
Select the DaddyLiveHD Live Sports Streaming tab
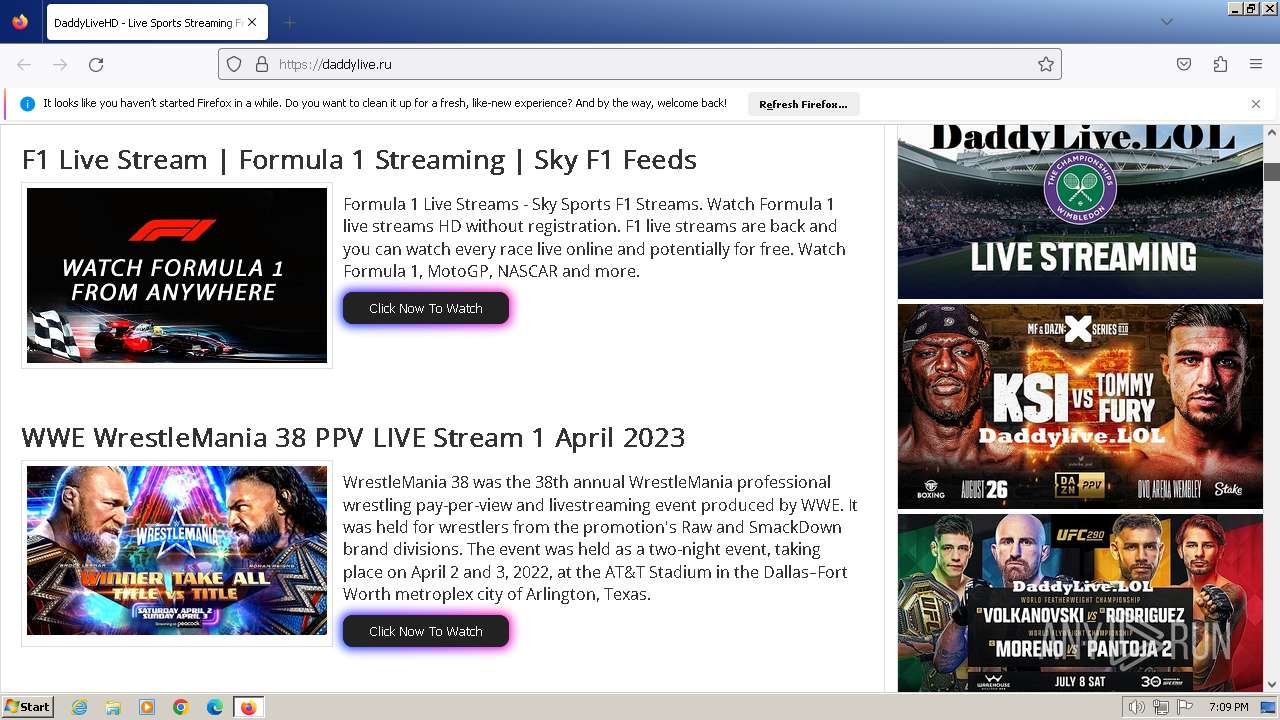click(x=155, y=22)
